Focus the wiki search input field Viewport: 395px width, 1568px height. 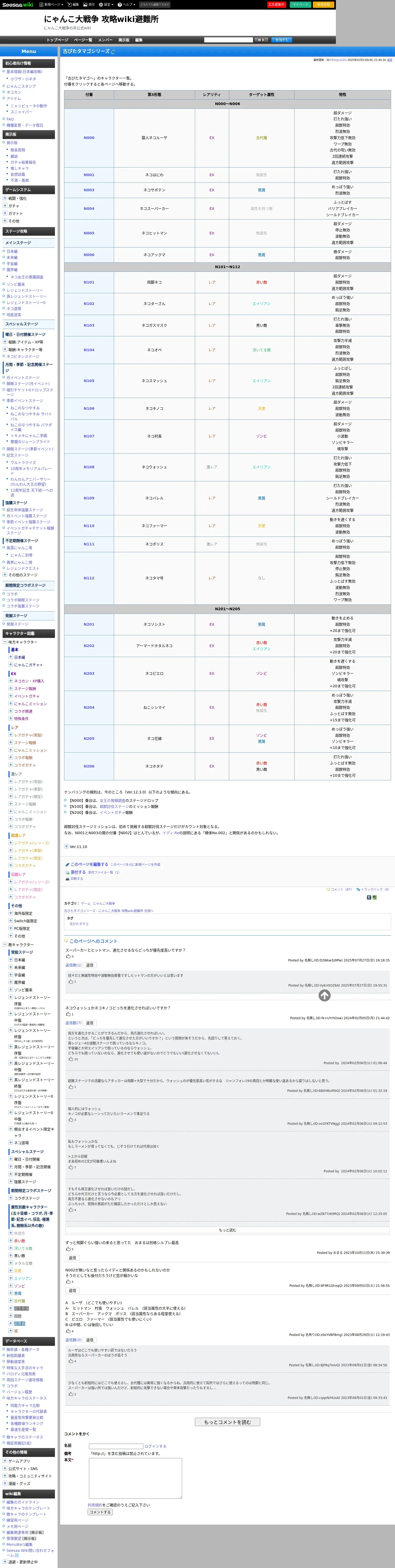pyautogui.click(x=228, y=40)
